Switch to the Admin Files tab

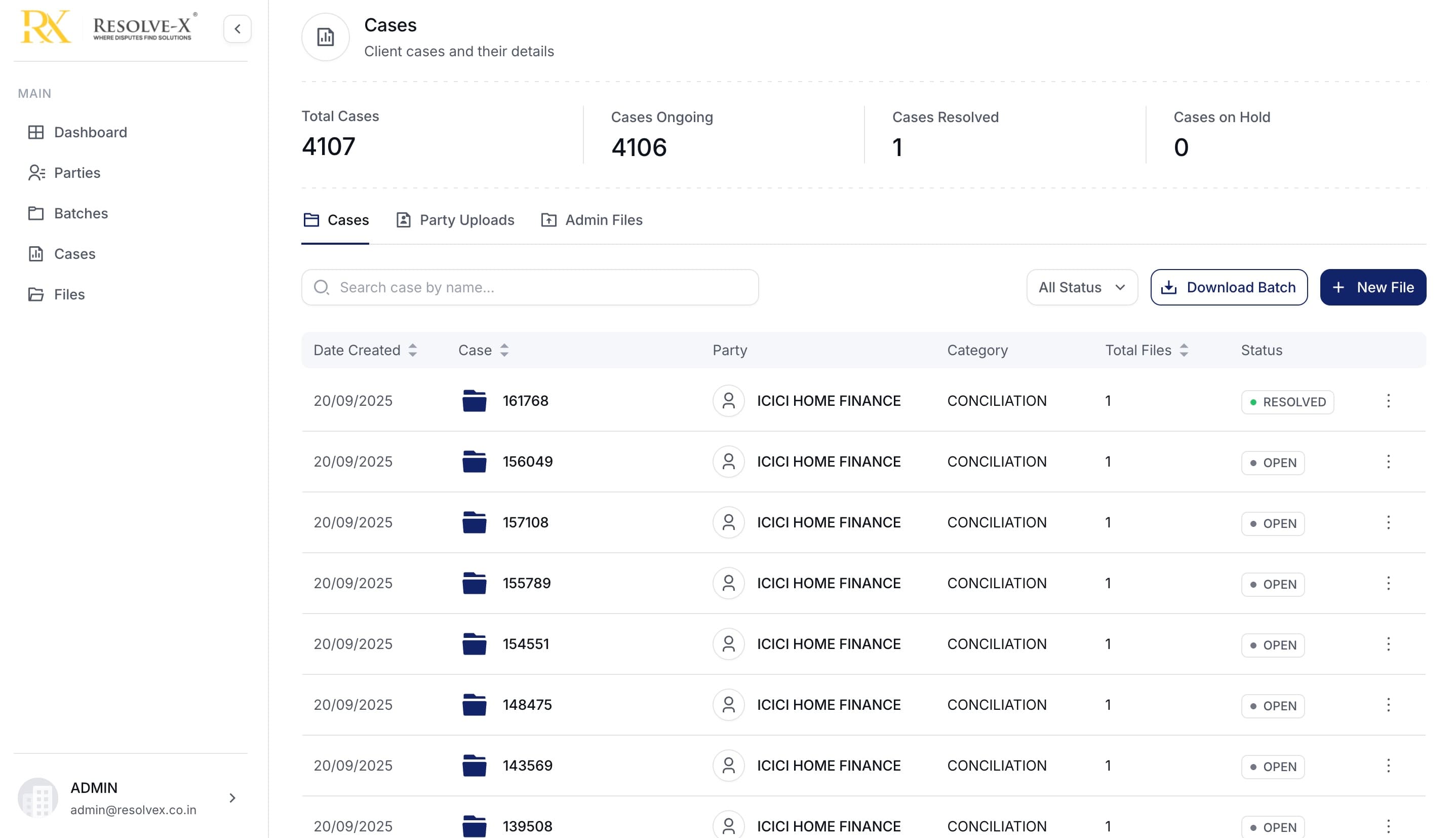click(592, 220)
